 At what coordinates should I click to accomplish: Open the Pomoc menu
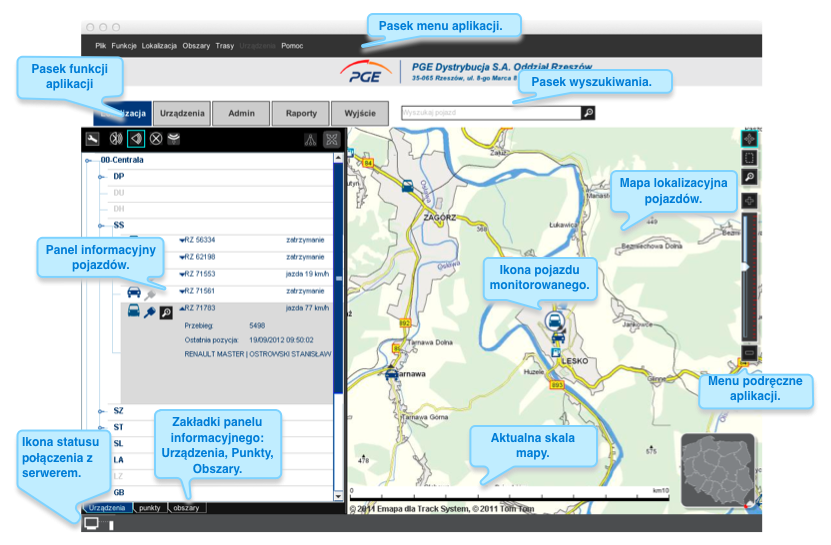[292, 46]
